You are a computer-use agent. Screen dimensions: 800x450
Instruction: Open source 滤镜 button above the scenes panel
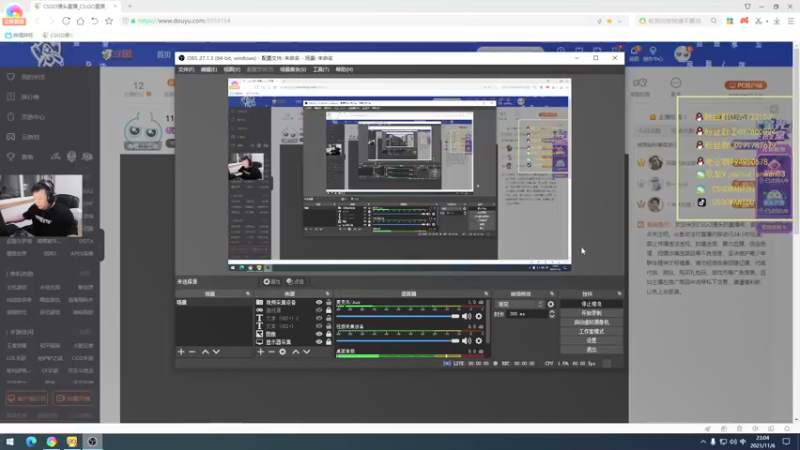295,282
